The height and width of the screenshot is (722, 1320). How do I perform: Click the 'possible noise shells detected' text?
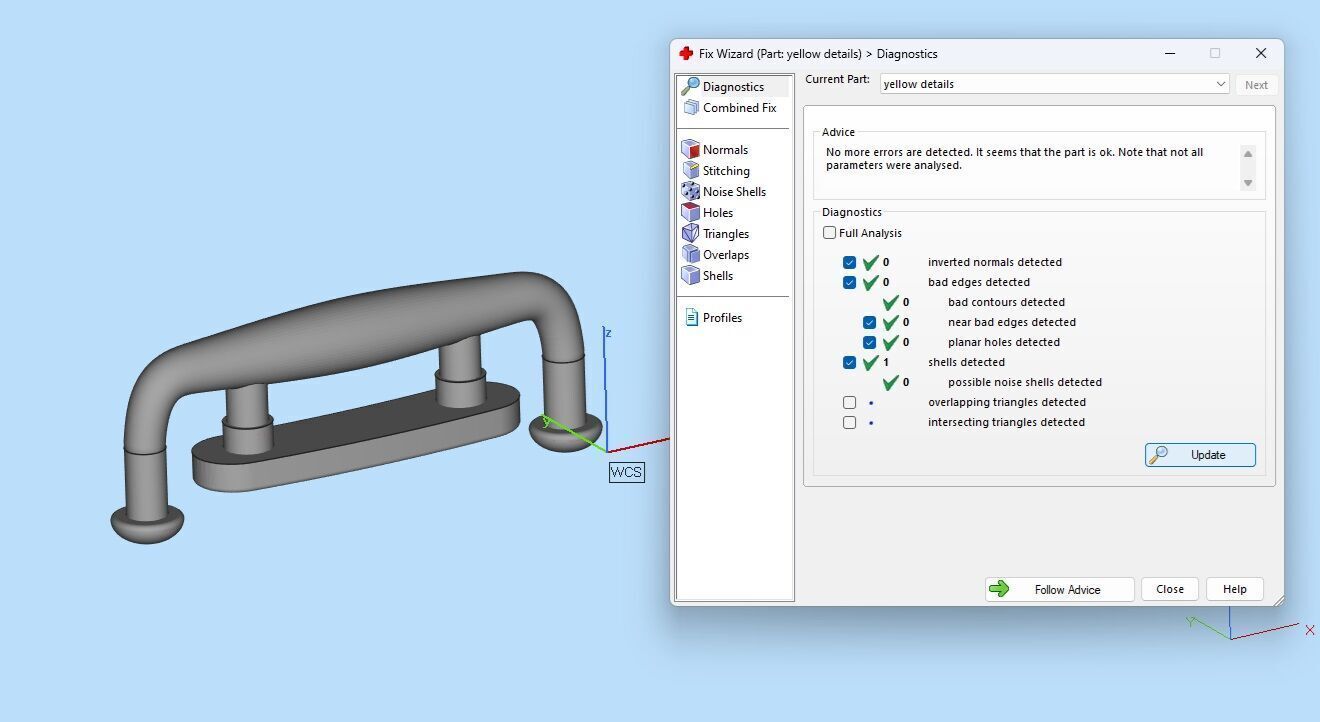(1025, 382)
